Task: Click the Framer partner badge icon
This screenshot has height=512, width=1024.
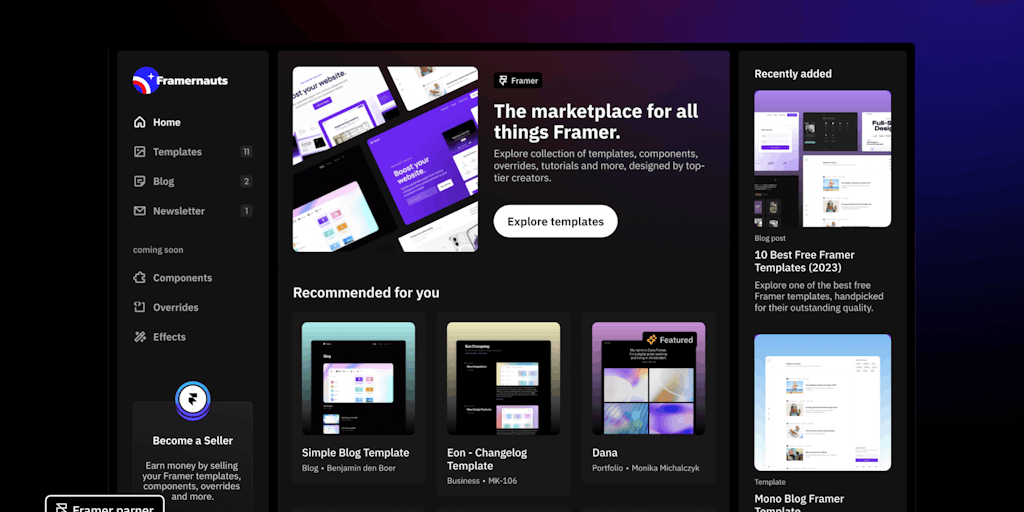Action: 62,508
